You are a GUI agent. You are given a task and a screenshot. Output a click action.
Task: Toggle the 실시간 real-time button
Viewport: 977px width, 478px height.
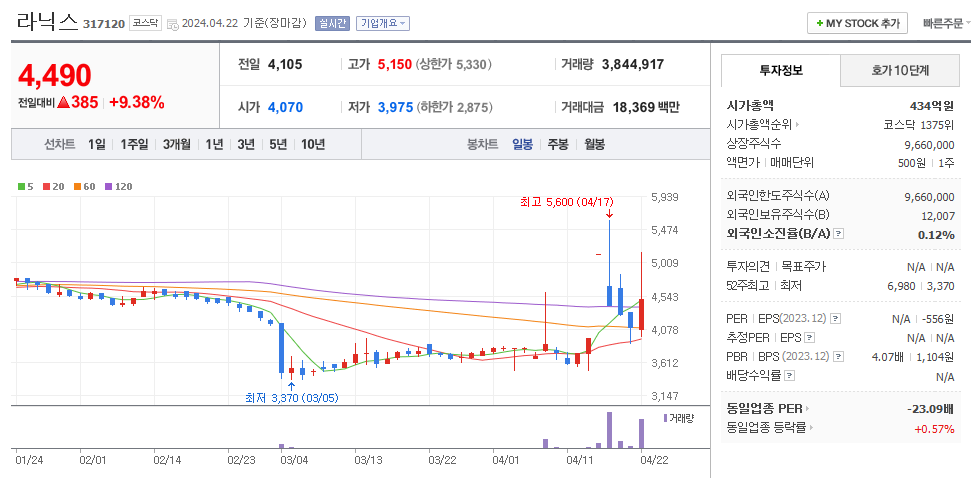[332, 24]
